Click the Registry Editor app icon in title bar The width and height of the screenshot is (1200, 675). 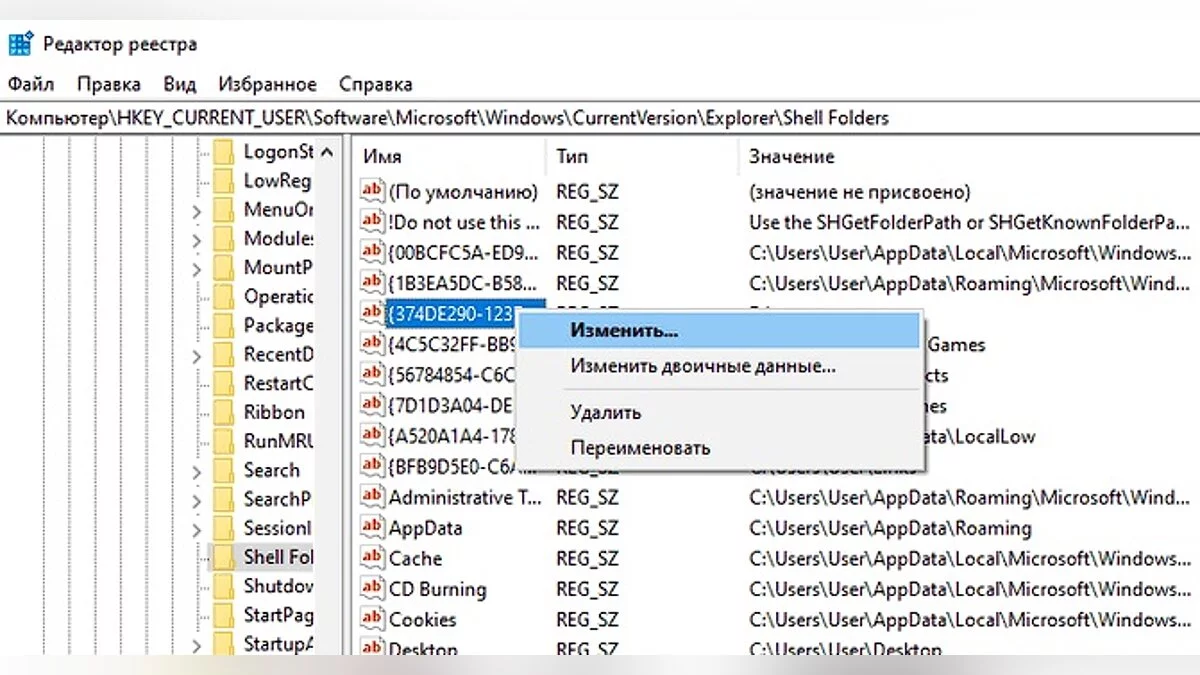[21, 44]
